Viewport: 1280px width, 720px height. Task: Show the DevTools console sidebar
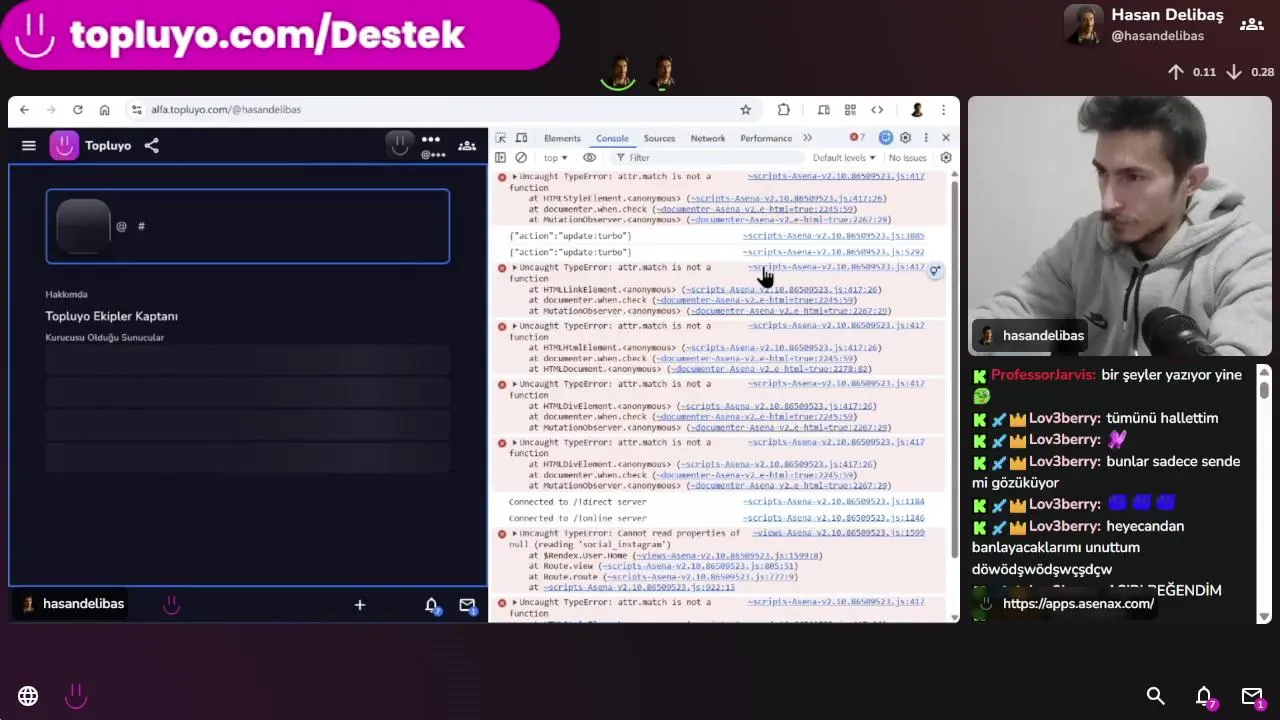pos(501,158)
